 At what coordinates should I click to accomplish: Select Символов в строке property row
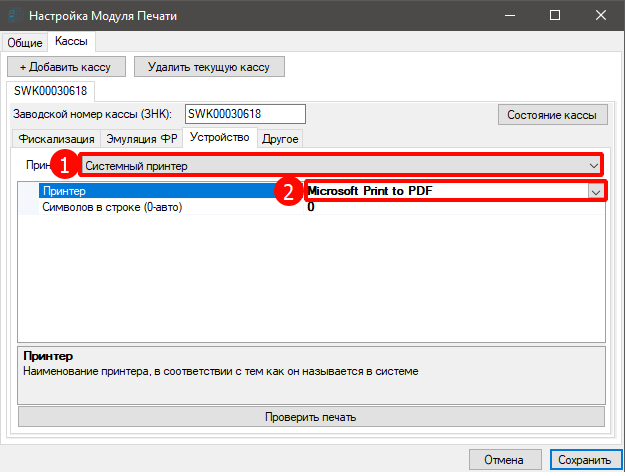[160, 207]
